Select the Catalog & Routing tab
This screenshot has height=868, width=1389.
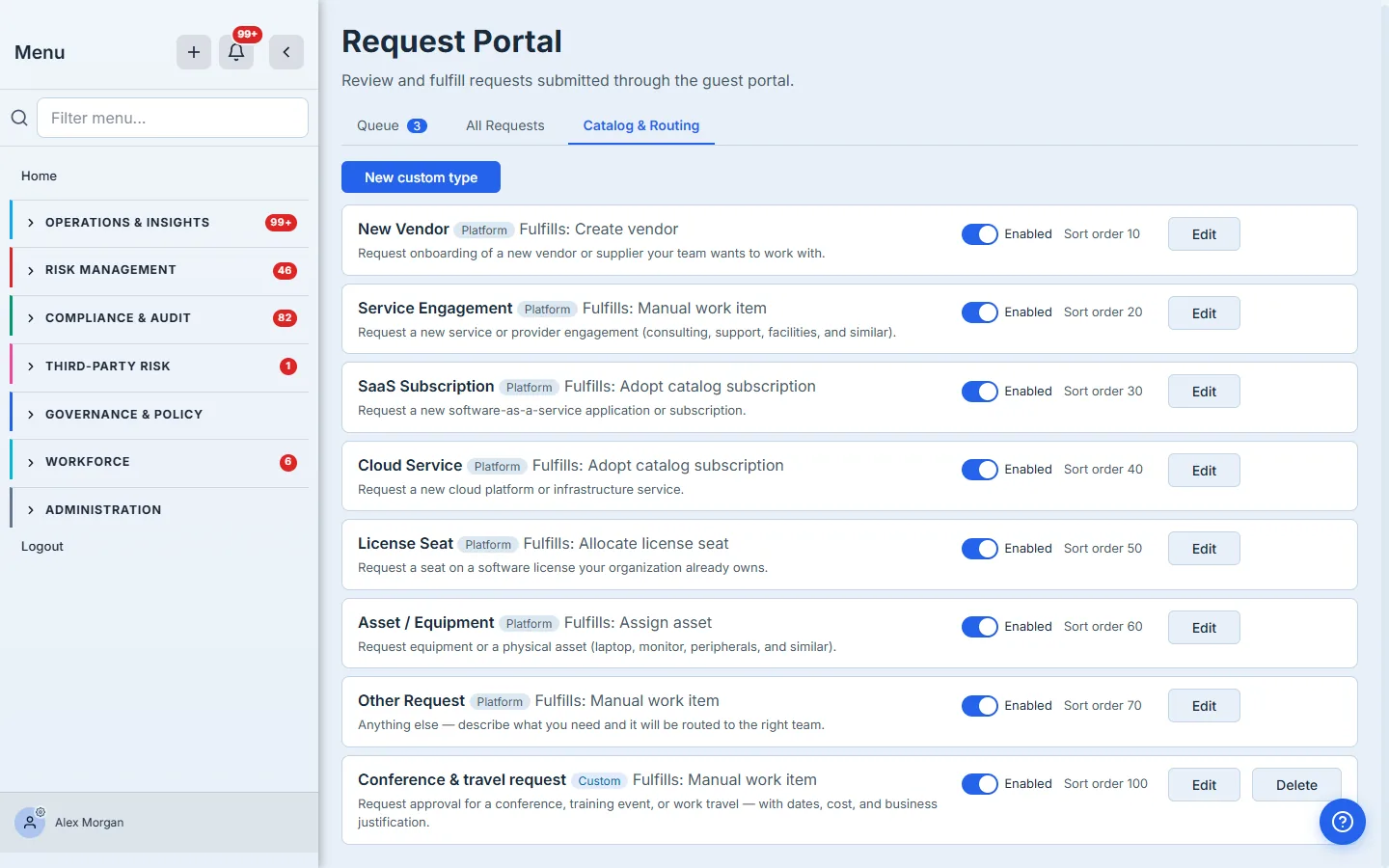pyautogui.click(x=641, y=126)
